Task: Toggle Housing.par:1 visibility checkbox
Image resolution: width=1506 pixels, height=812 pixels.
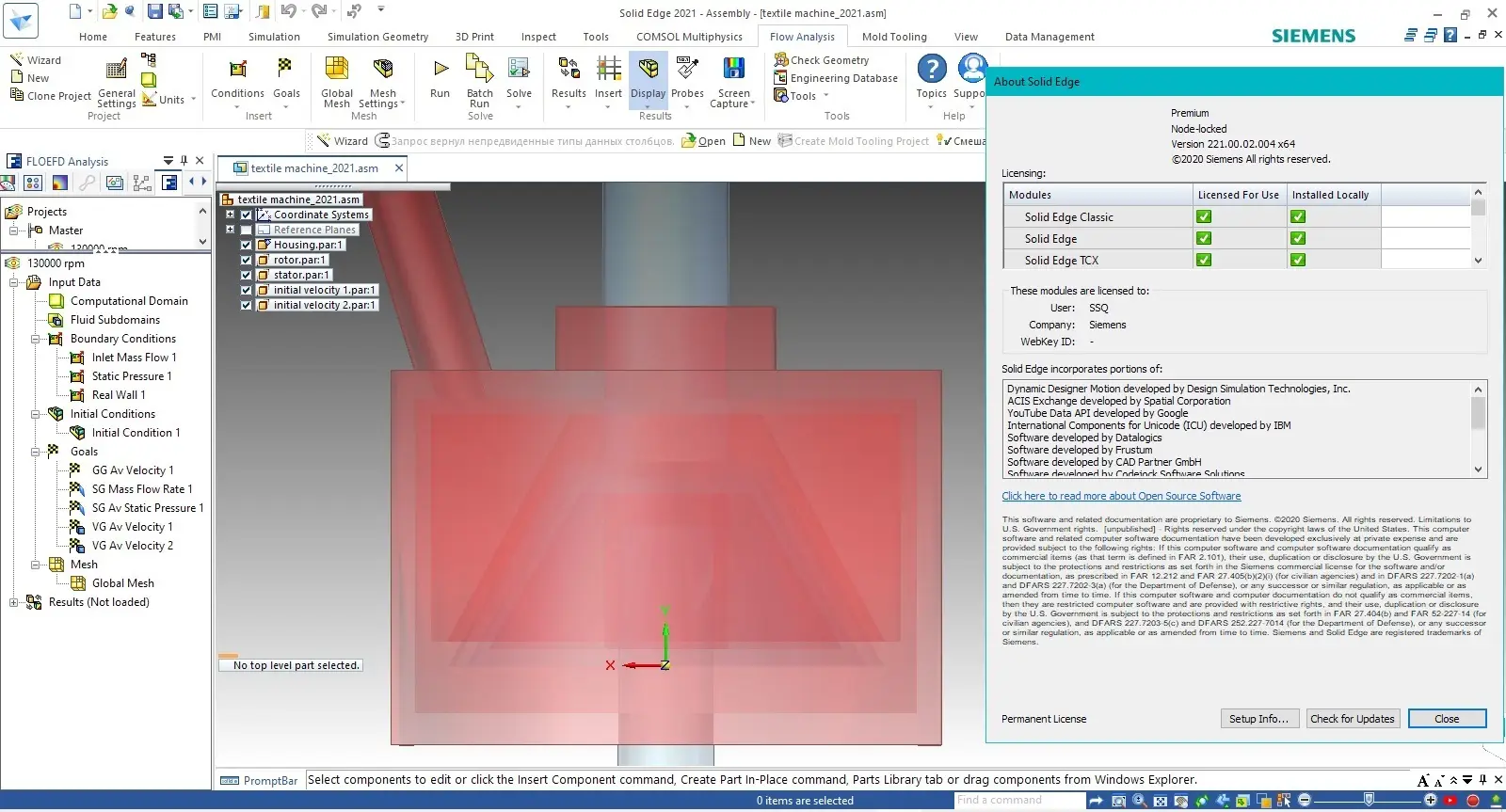Action: click(x=246, y=245)
